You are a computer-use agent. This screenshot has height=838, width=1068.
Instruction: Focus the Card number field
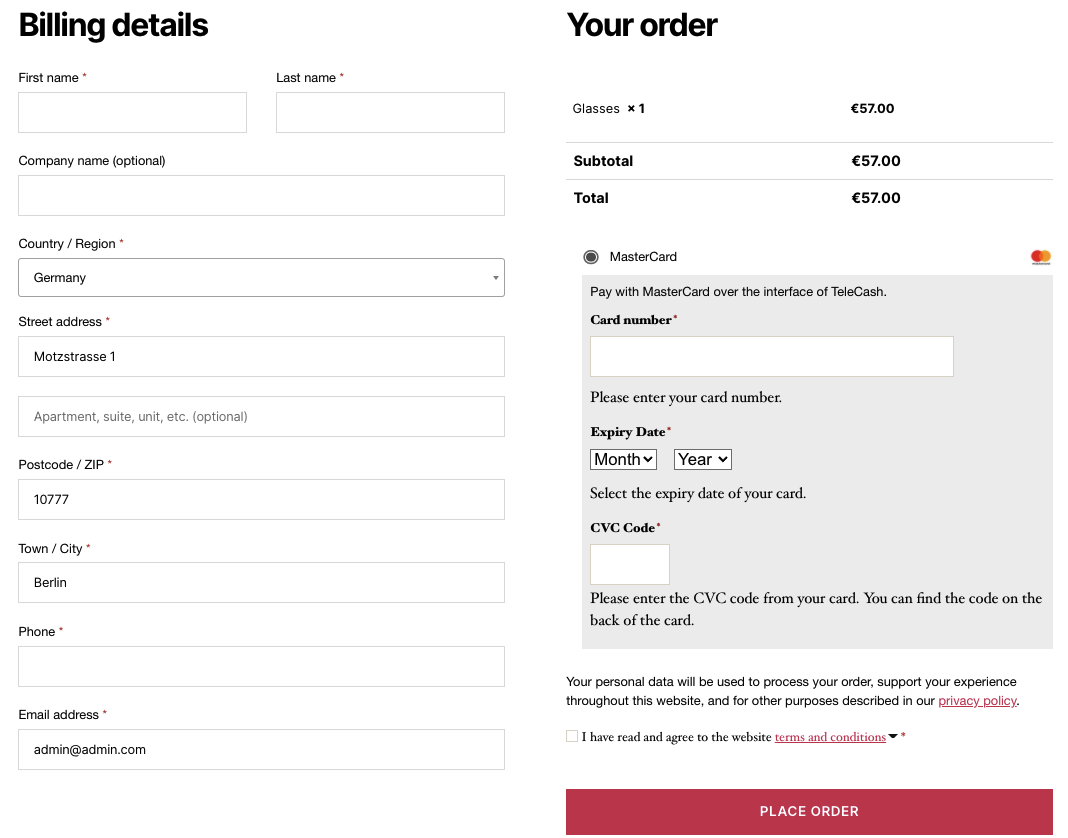coord(771,357)
